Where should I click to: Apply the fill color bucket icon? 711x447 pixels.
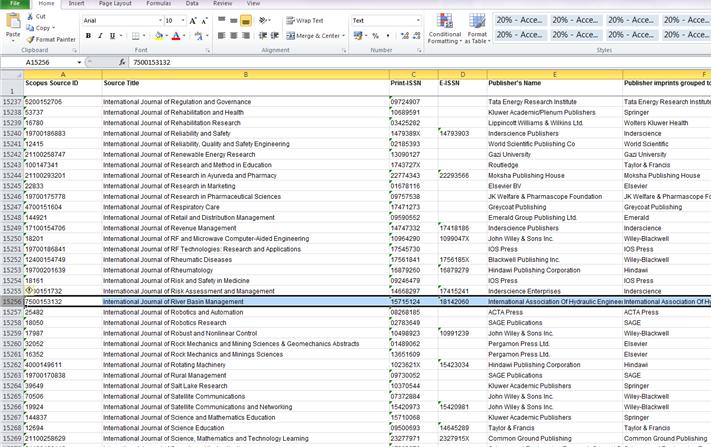point(159,36)
